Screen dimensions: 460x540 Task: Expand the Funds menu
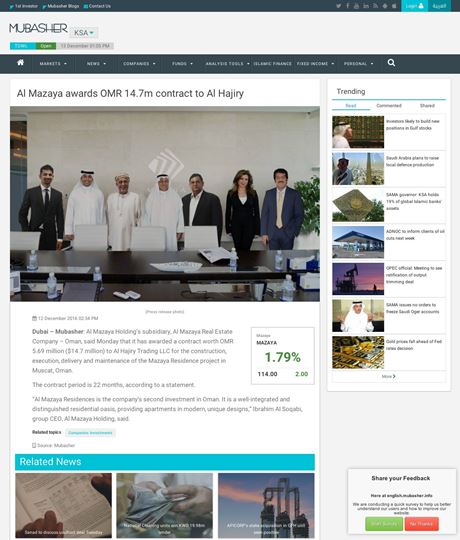click(182, 64)
